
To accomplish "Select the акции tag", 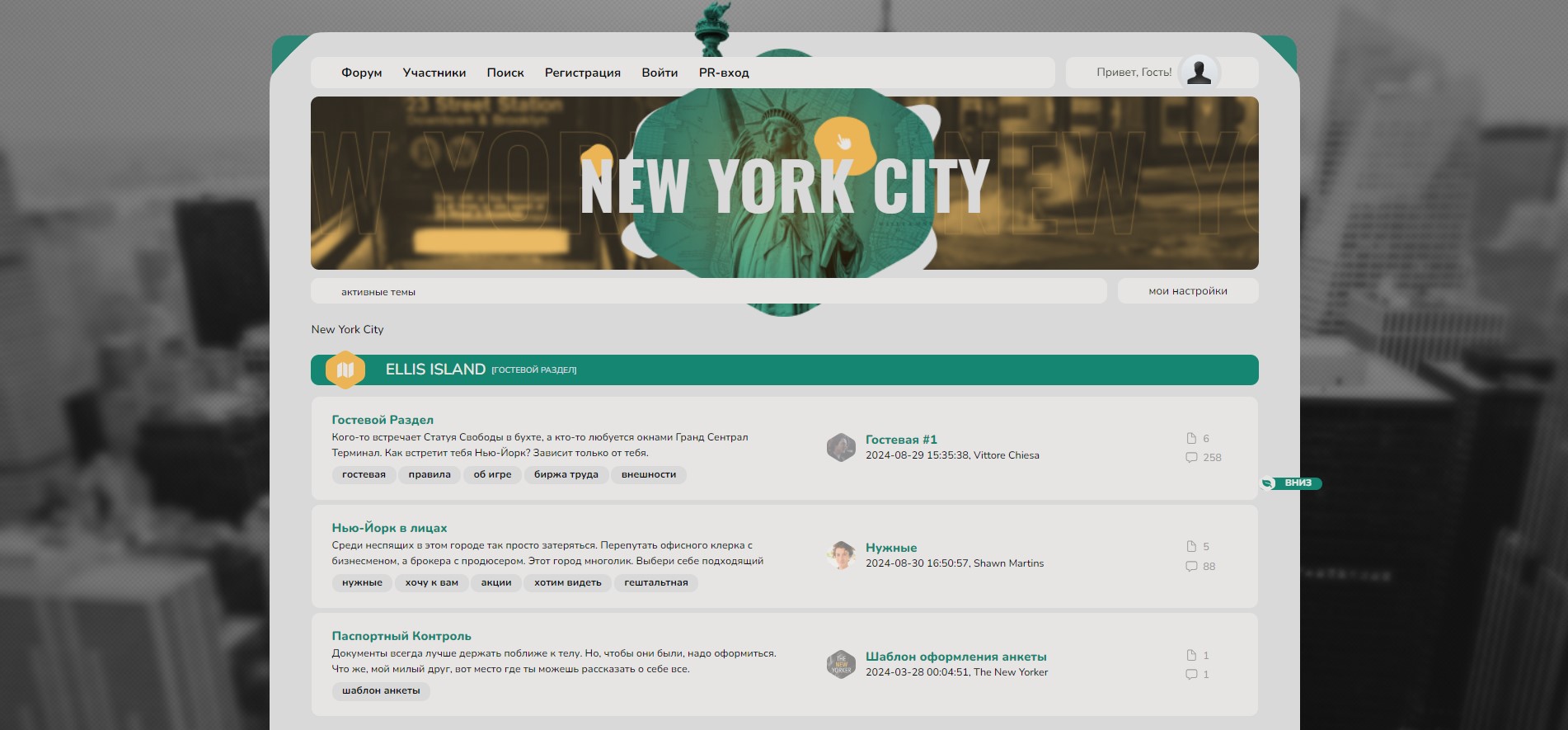I will [x=496, y=582].
